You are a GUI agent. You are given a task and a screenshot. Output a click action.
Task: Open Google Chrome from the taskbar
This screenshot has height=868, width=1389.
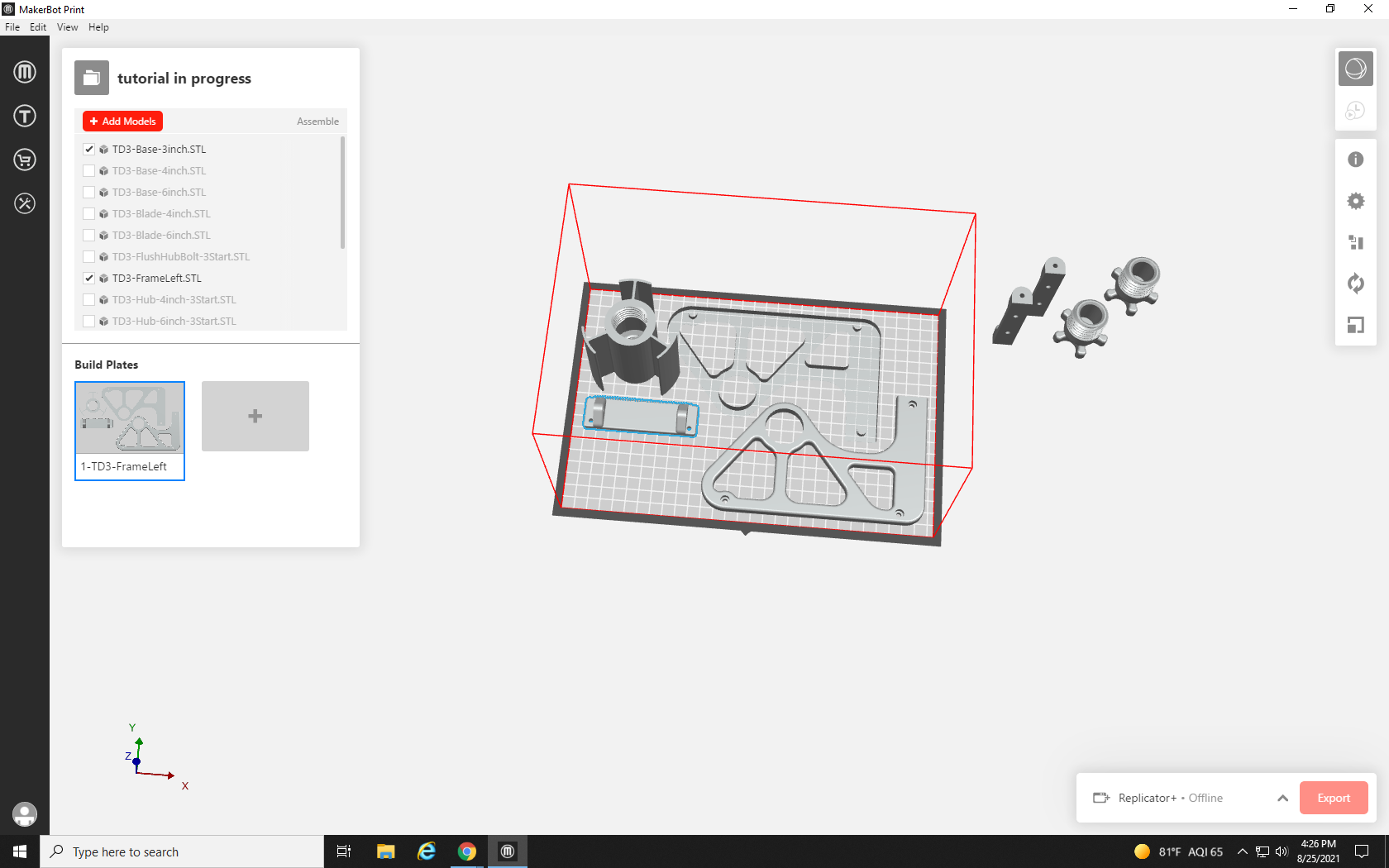[x=467, y=851]
